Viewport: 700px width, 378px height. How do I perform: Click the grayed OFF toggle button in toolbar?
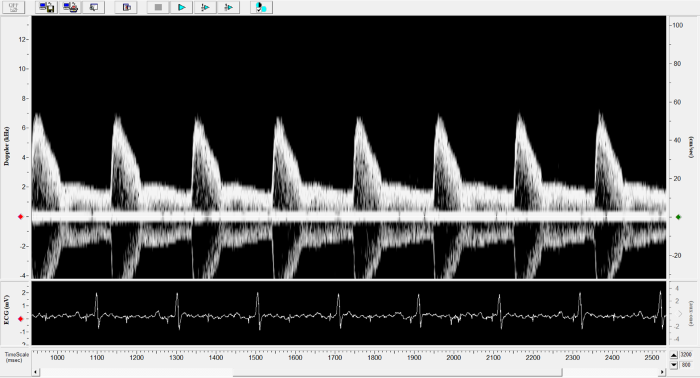13,7
